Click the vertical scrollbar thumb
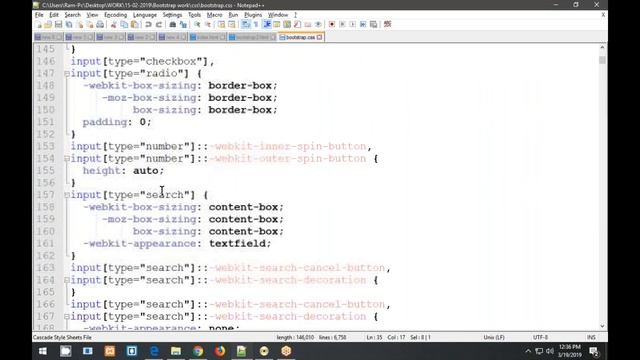Image resolution: width=640 pixels, height=360 pixels. click(602, 60)
